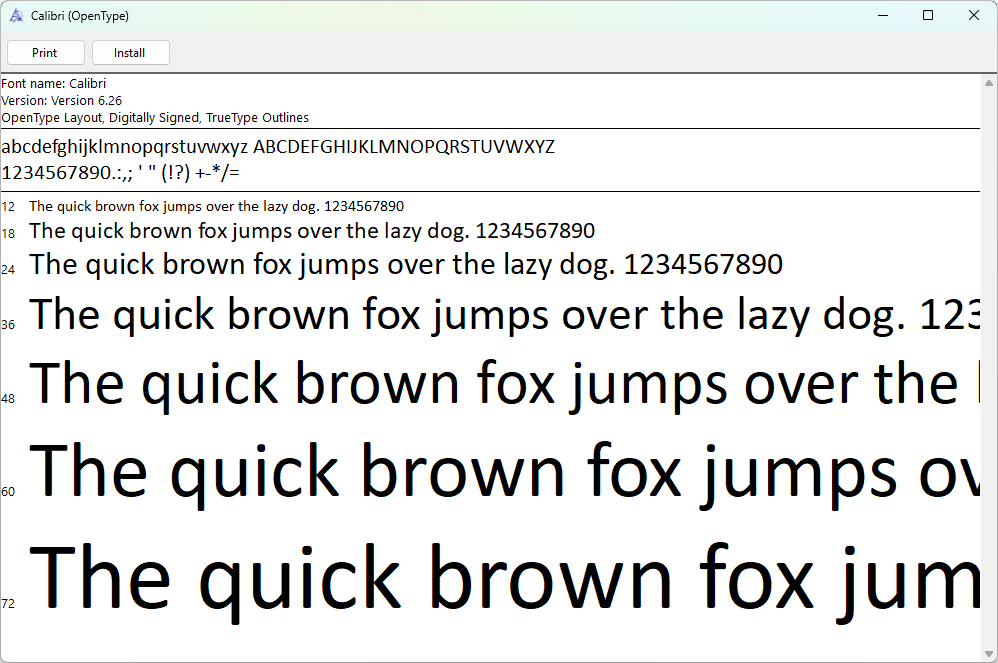Close the Calibri font viewer window
Image resolution: width=998 pixels, height=663 pixels.
coord(974,15)
